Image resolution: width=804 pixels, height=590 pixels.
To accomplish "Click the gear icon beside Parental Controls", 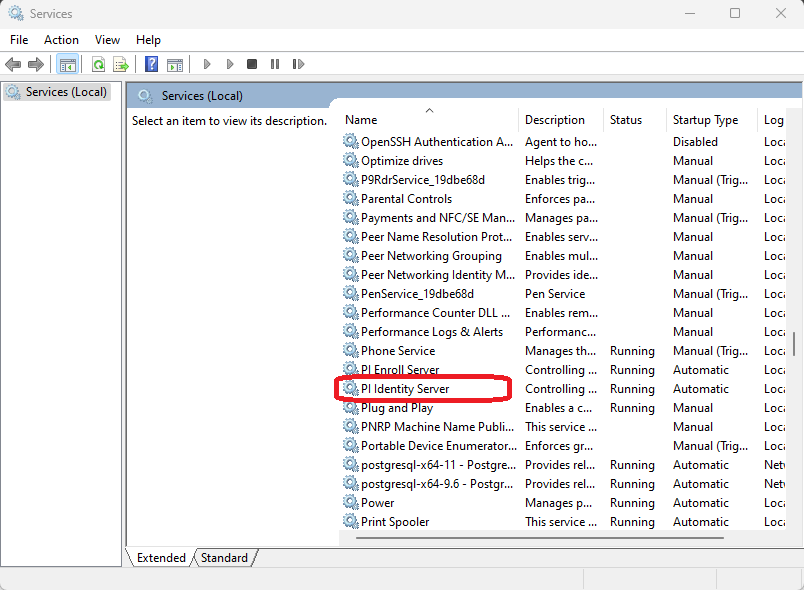I will coord(351,198).
